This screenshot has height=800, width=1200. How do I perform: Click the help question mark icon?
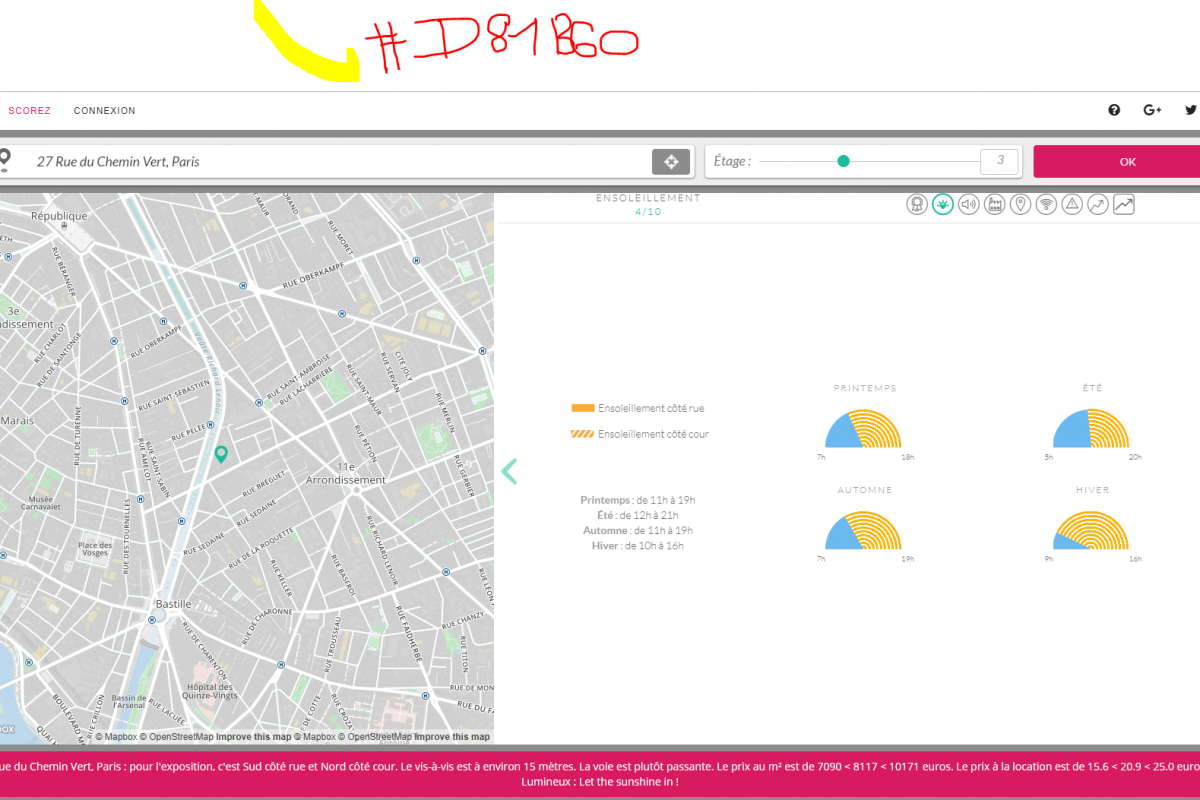point(1114,110)
